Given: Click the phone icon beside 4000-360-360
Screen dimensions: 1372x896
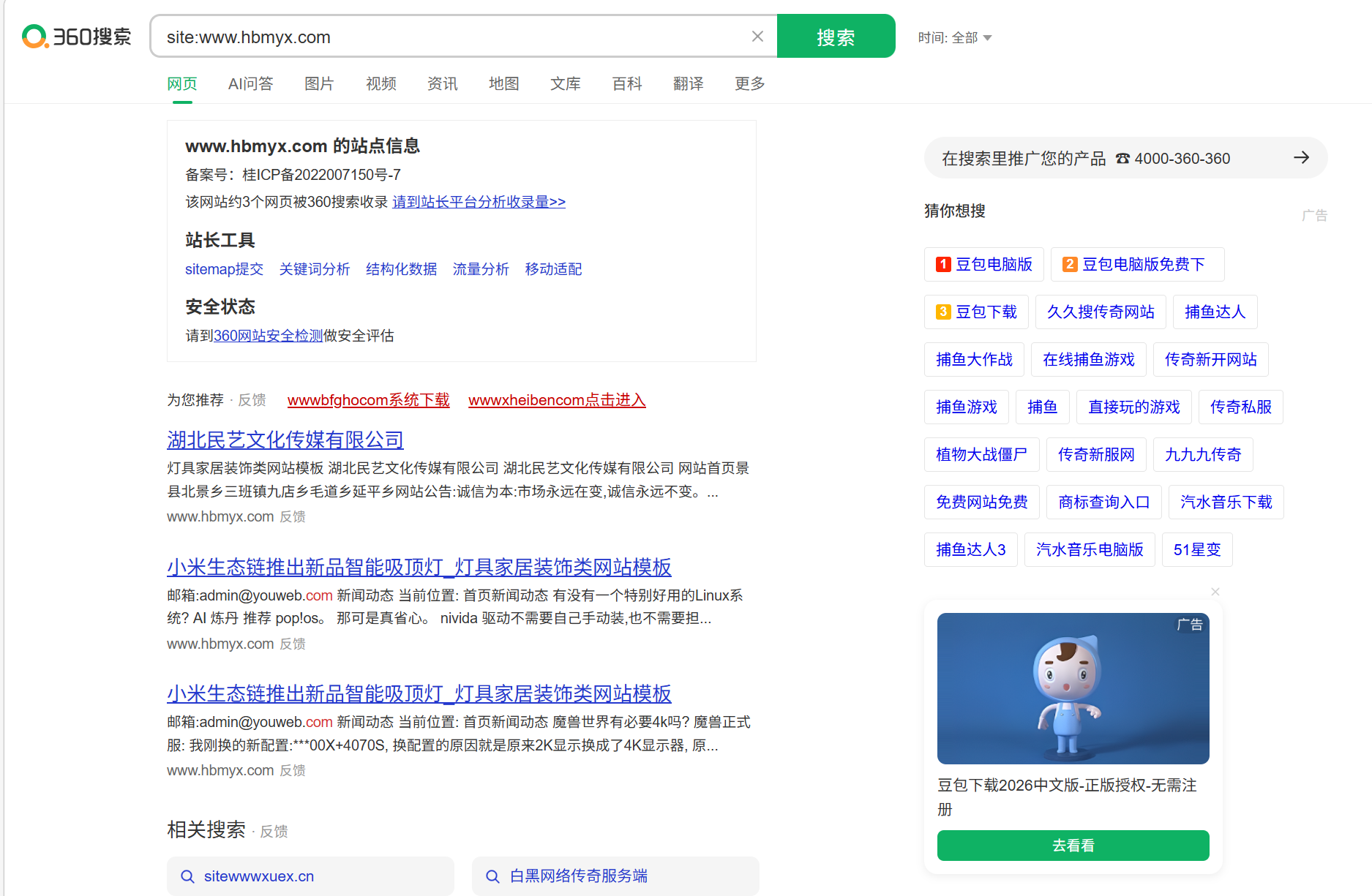Looking at the screenshot, I should pyautogui.click(x=1122, y=159).
